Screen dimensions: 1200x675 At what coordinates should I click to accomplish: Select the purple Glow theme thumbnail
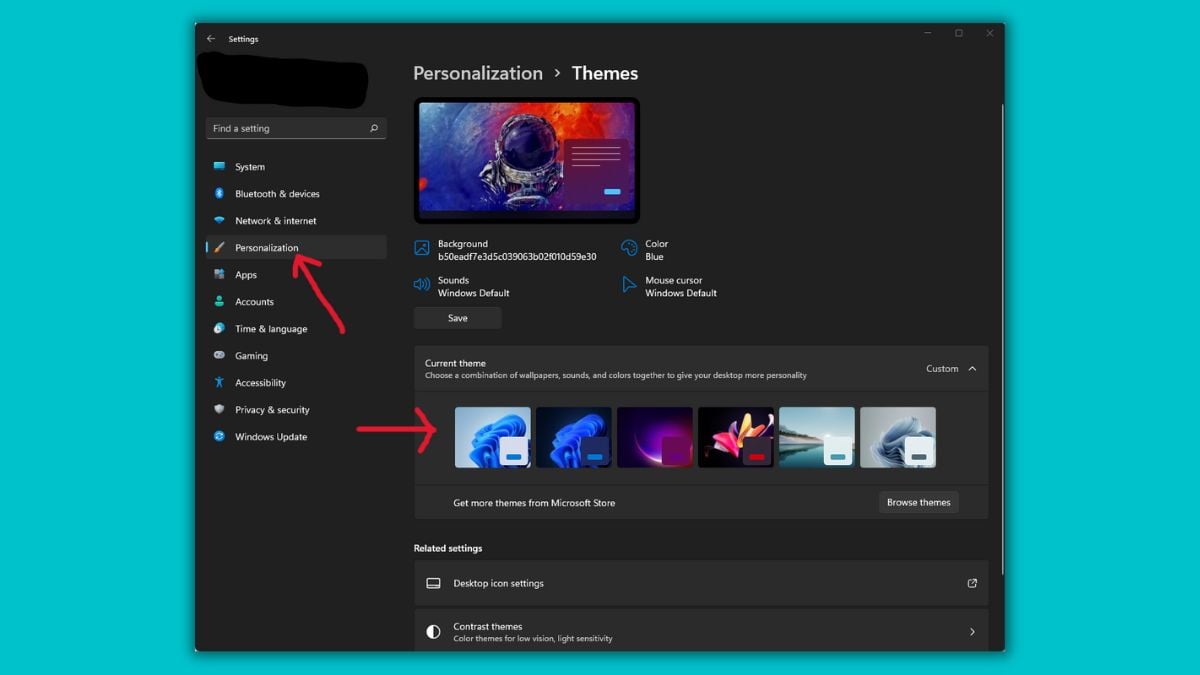[655, 437]
